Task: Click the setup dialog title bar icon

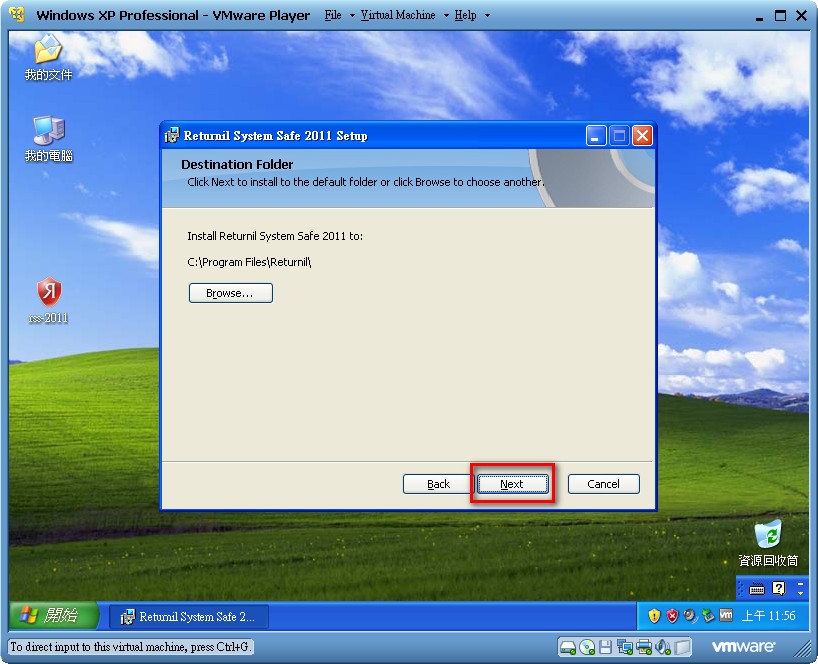Action: click(172, 136)
